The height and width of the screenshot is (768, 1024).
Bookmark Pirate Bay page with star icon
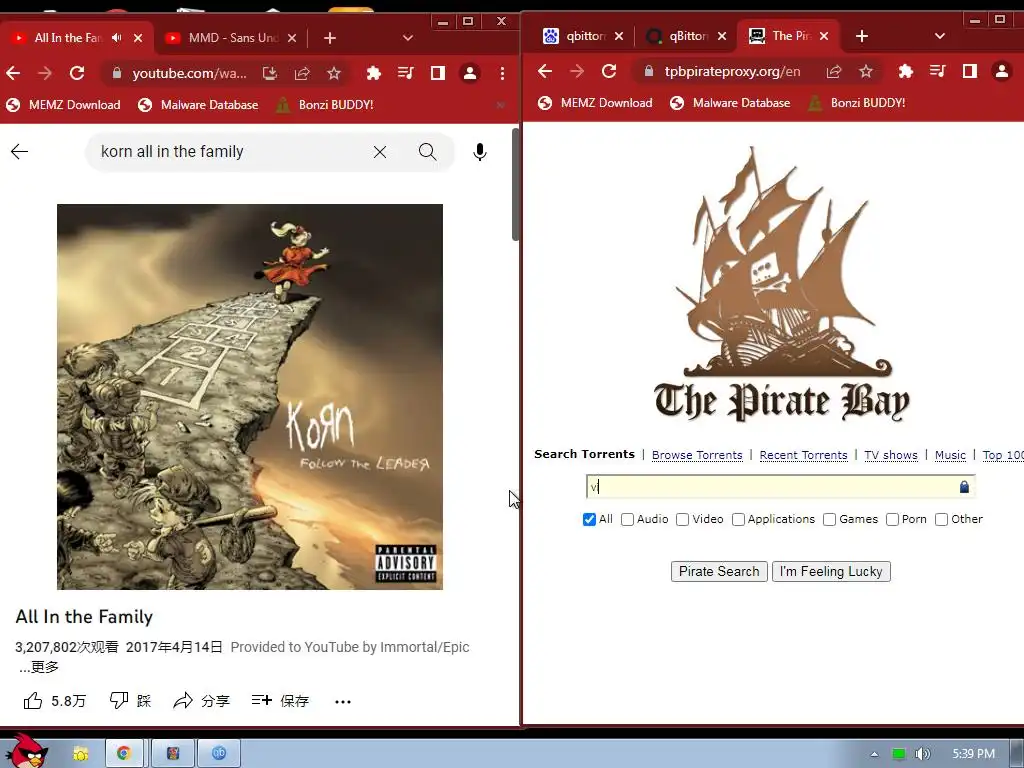tap(866, 71)
